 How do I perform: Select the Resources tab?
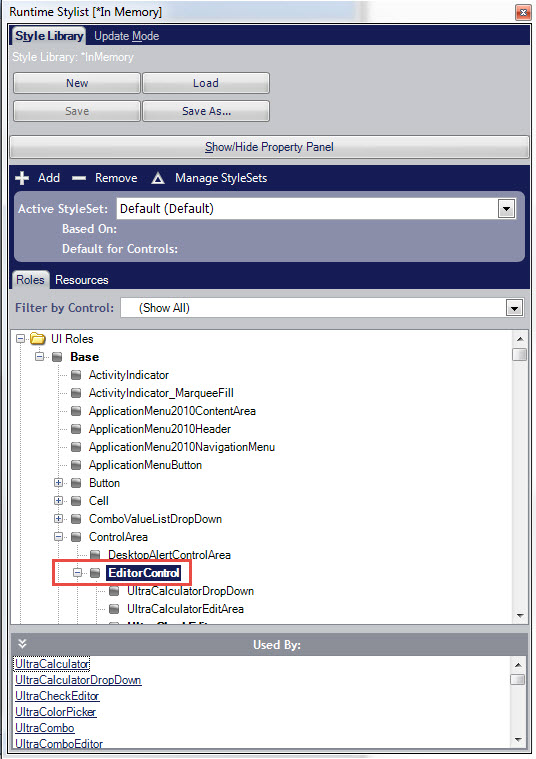pos(82,280)
